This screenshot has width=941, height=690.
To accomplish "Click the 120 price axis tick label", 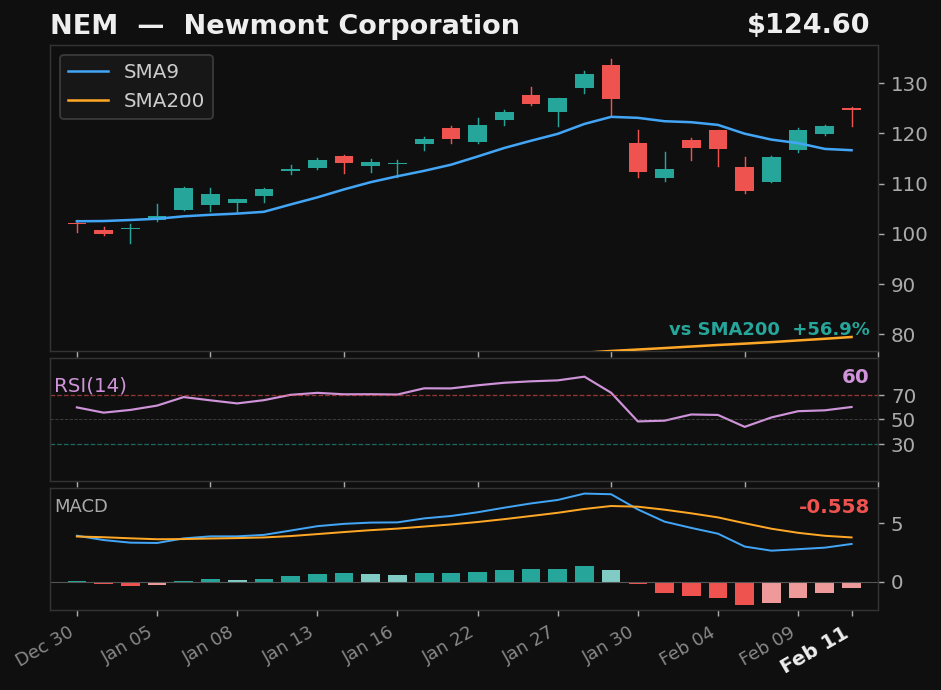I will point(909,134).
